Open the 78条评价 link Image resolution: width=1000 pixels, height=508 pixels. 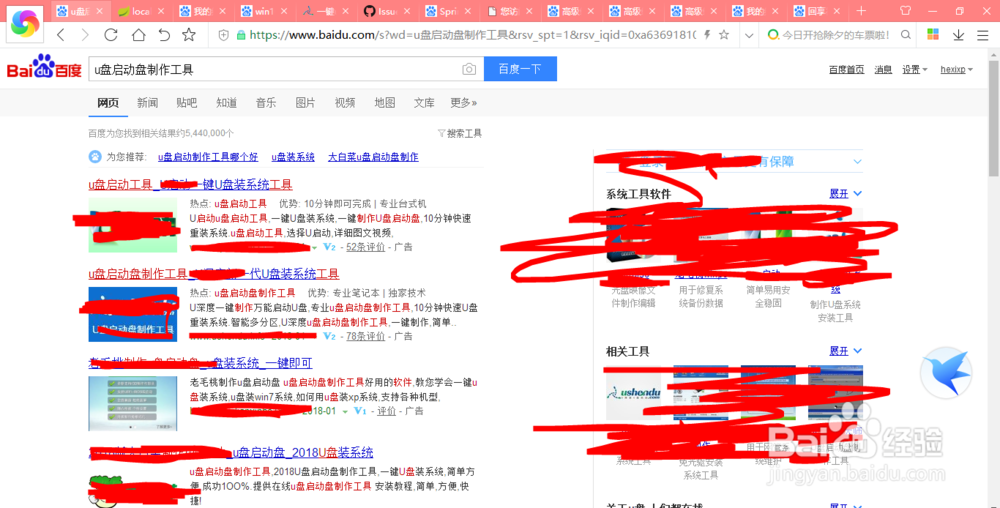click(365, 336)
